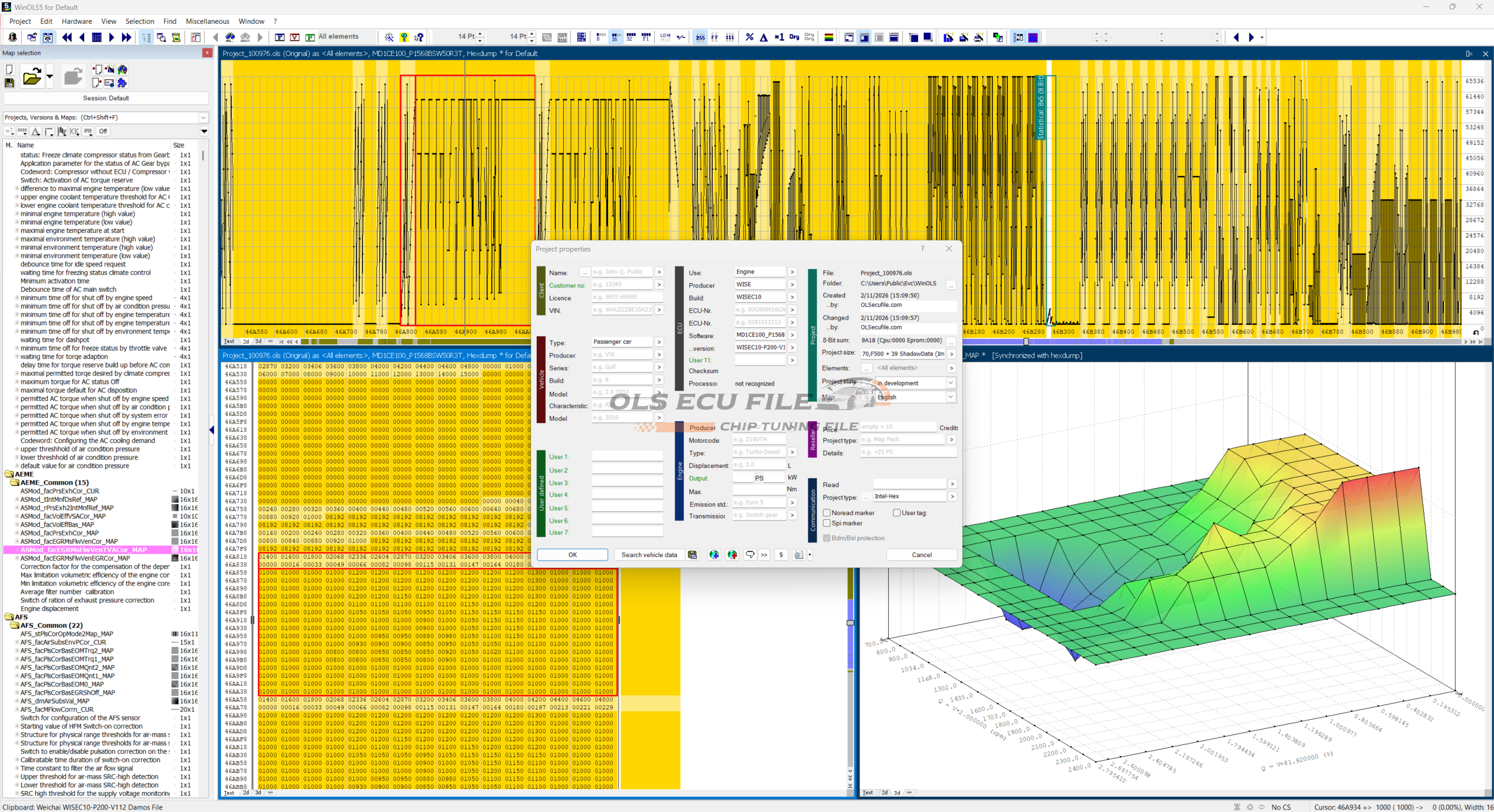Screen dimensions: 1494x812
Task: Click the Customer no input field
Action: pos(622,285)
